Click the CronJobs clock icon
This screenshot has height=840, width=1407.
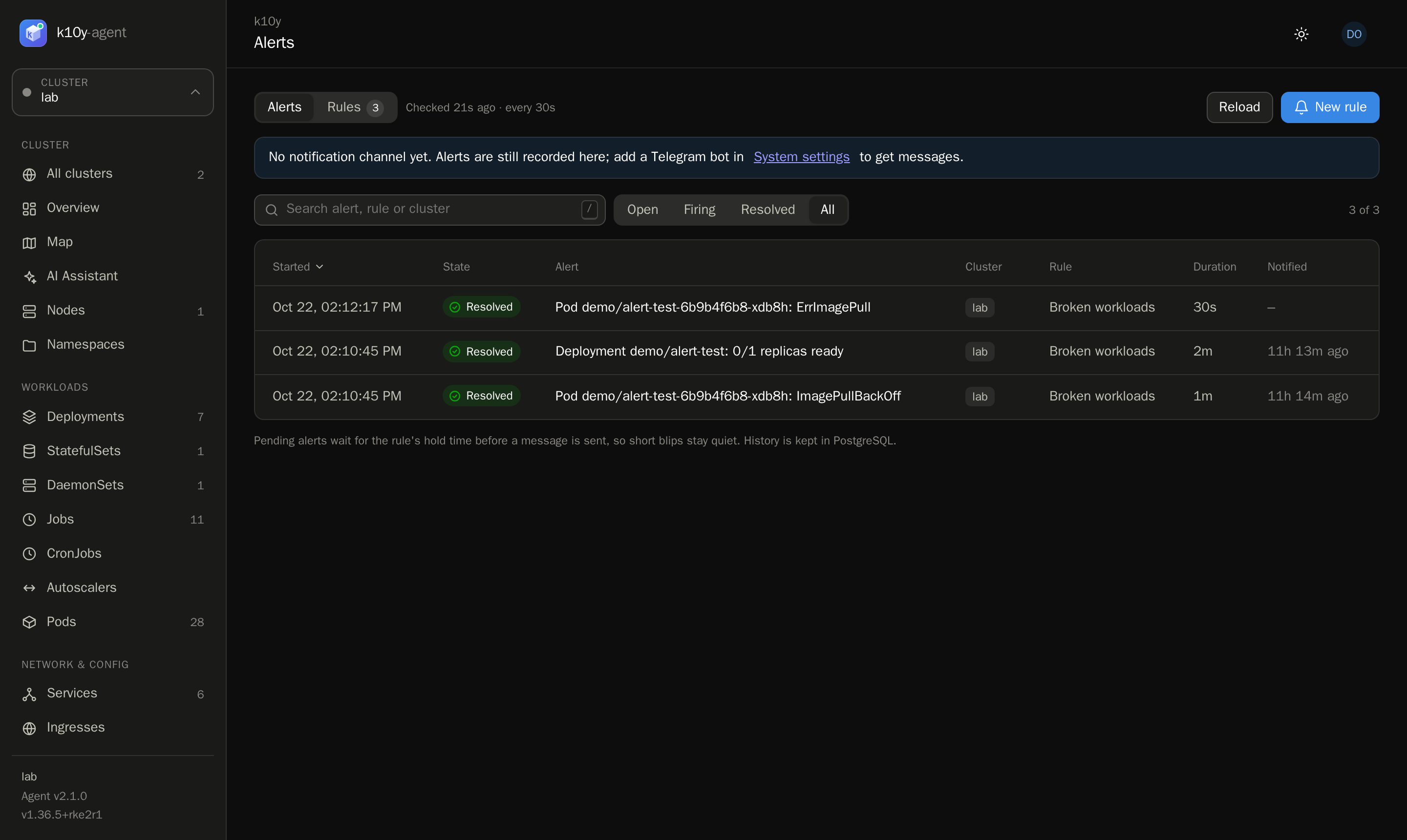(29, 554)
